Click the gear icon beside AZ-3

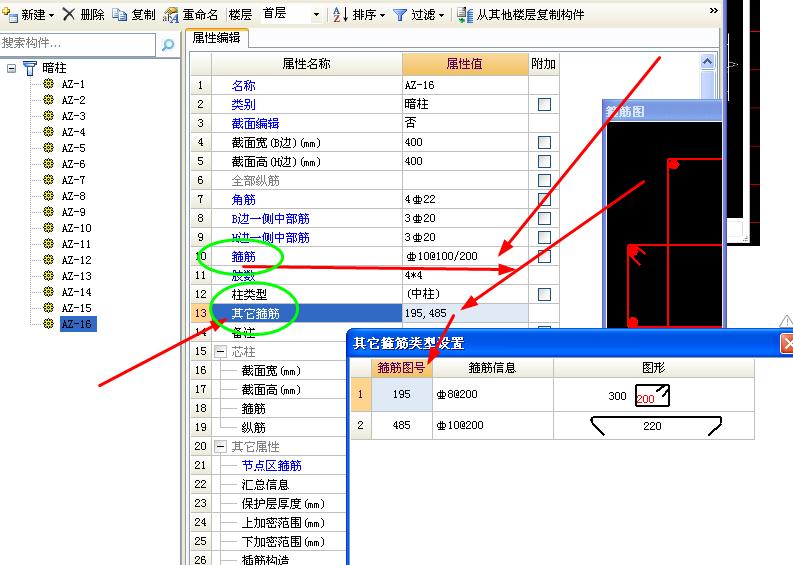[49, 116]
